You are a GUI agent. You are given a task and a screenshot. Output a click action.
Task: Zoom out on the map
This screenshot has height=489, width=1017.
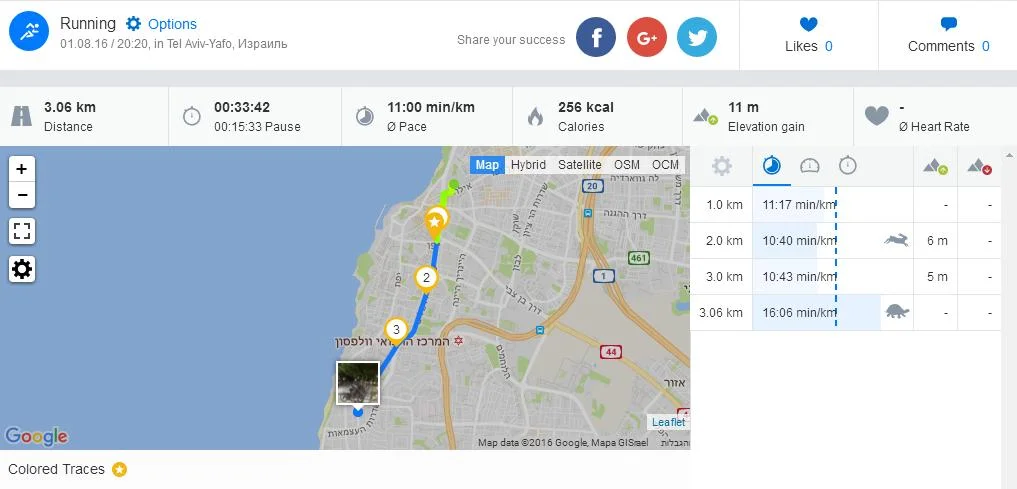click(22, 195)
